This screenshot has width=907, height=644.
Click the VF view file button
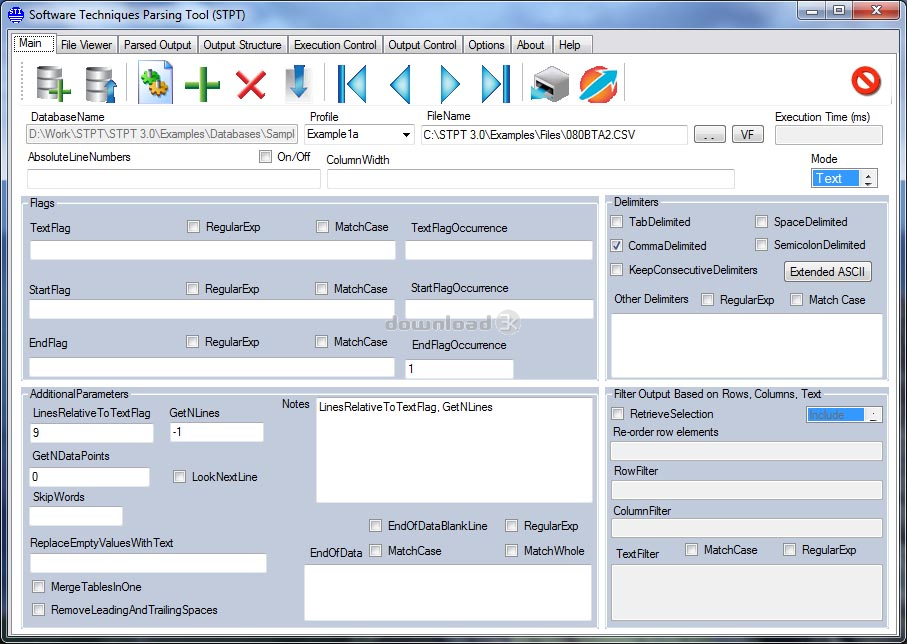tap(747, 135)
